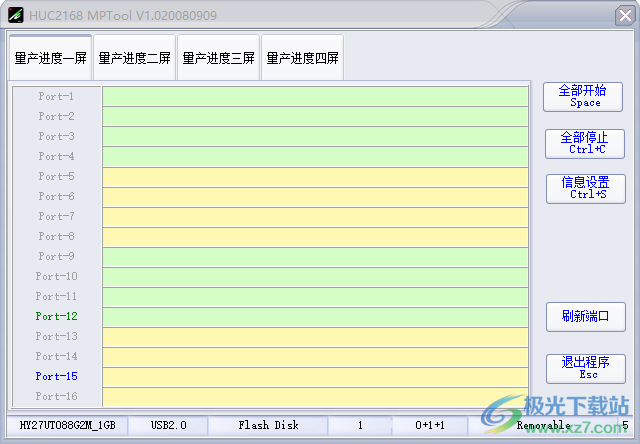Select the Port-3 label
Screen dimensions: 640x444
(56, 136)
